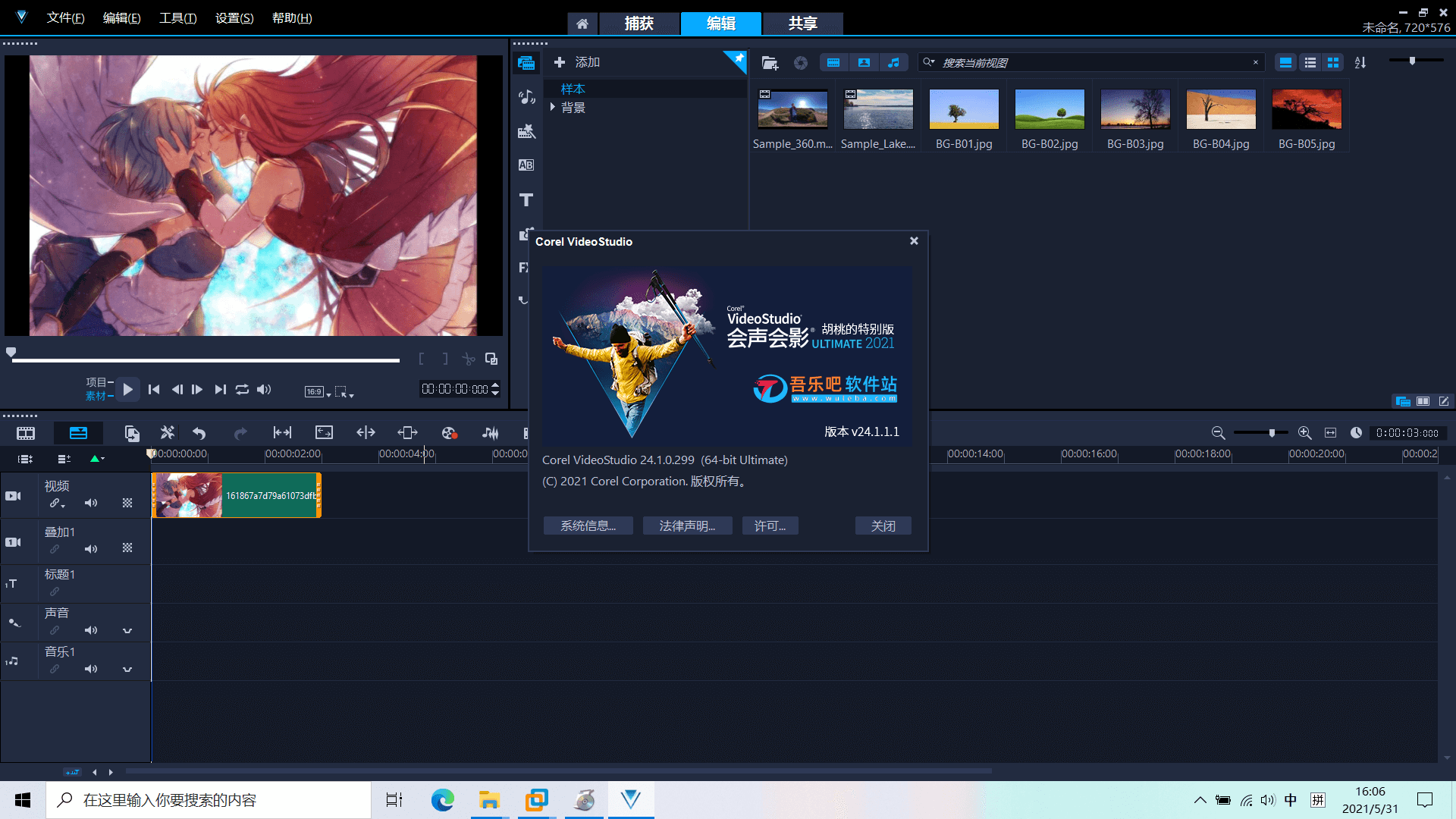1456x819 pixels.
Task: Switch preview mode to 项目
Action: 96,382
